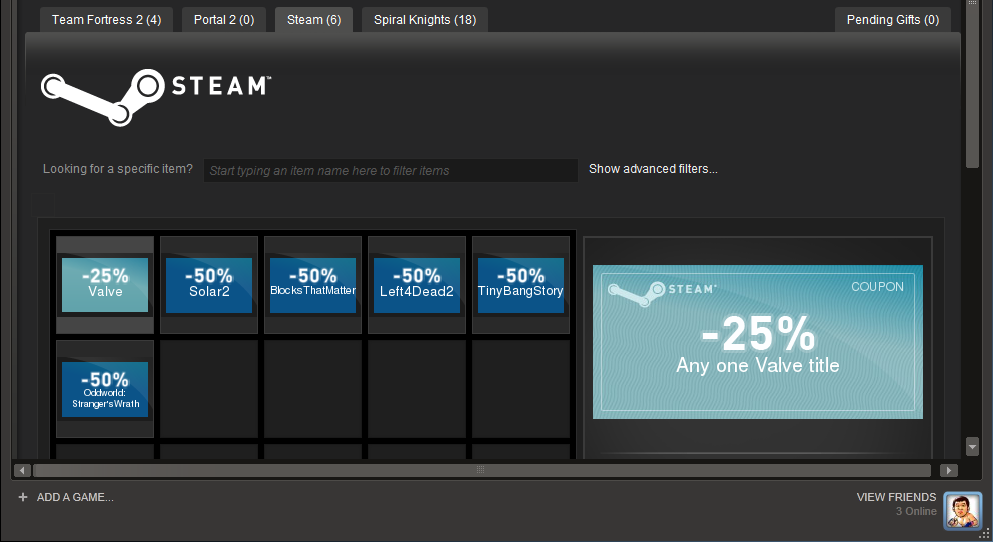The width and height of the screenshot is (993, 542).
Task: Click the Steam logo in the header
Action: click(156, 97)
